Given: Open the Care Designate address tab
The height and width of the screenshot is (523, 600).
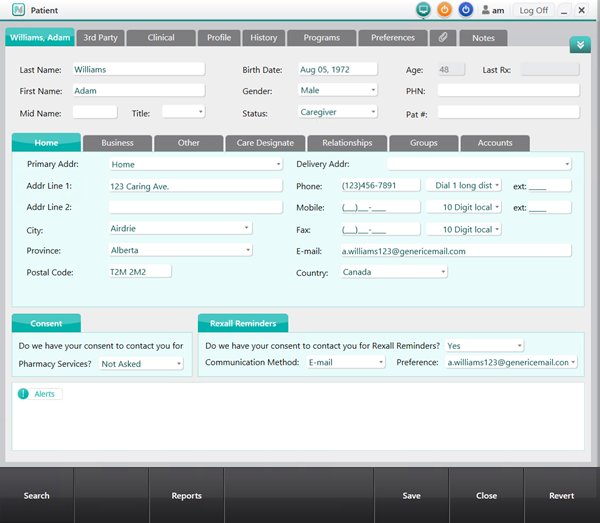Looking at the screenshot, I should tap(265, 143).
